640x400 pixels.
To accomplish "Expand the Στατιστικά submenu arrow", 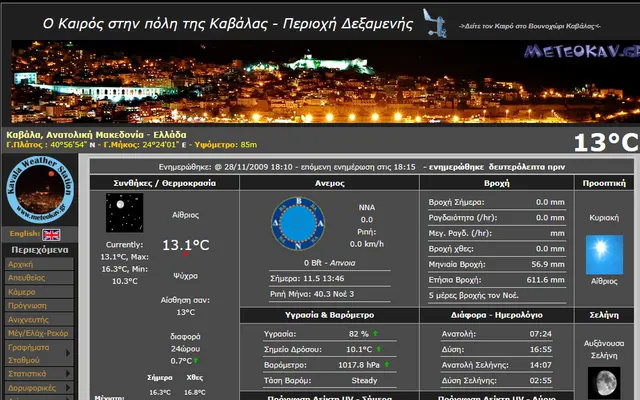I will click(68, 373).
